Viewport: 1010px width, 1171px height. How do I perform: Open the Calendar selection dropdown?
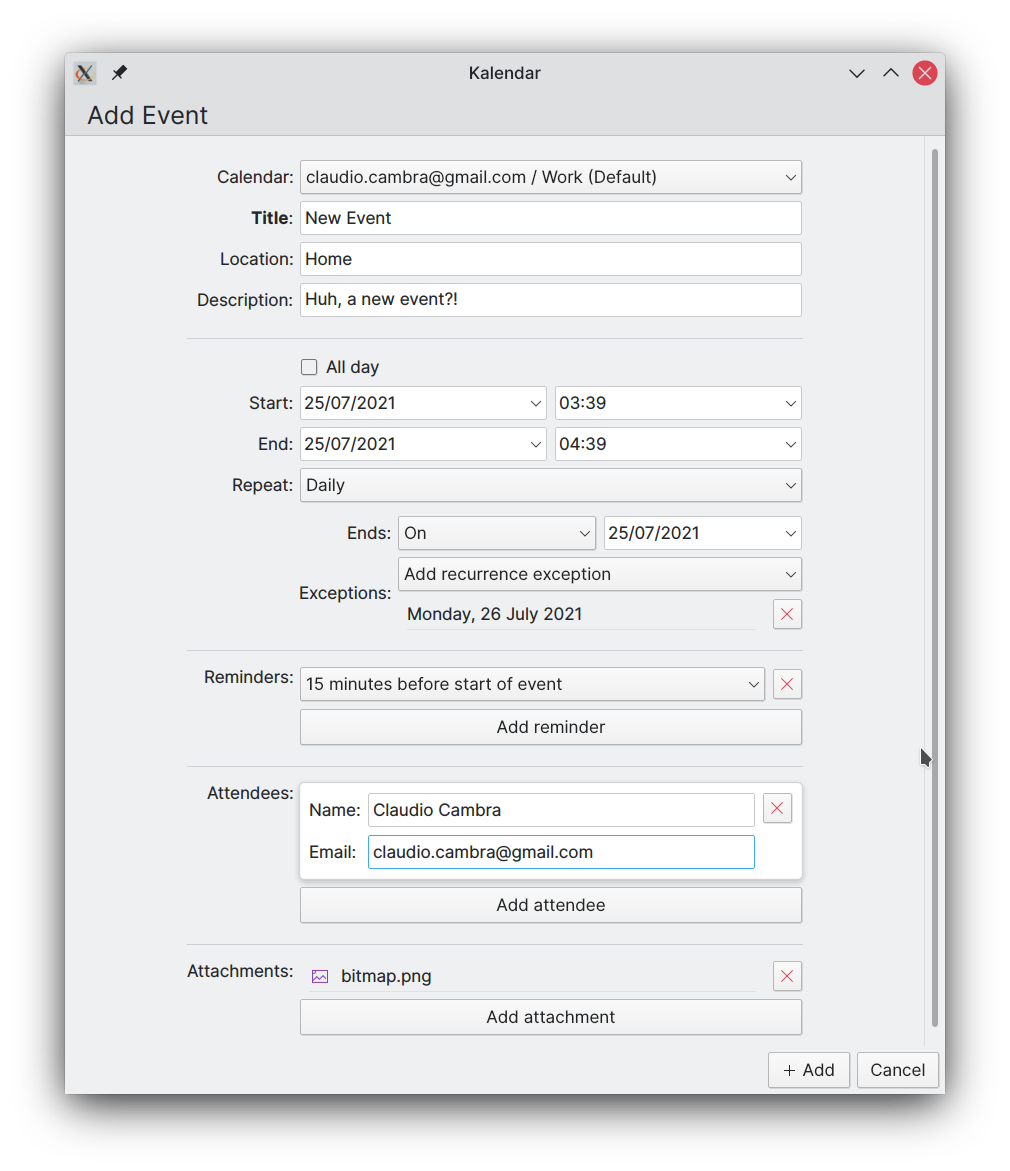[551, 177]
